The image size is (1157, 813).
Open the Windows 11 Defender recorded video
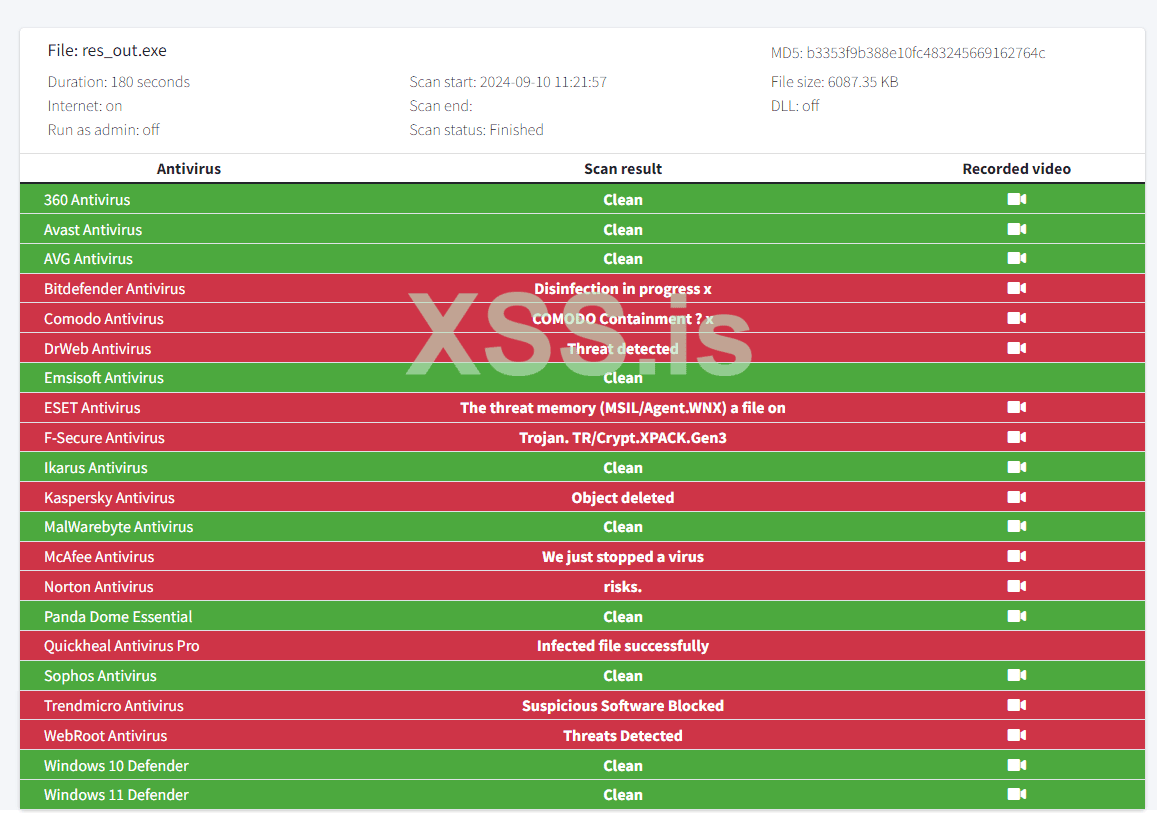click(1016, 794)
